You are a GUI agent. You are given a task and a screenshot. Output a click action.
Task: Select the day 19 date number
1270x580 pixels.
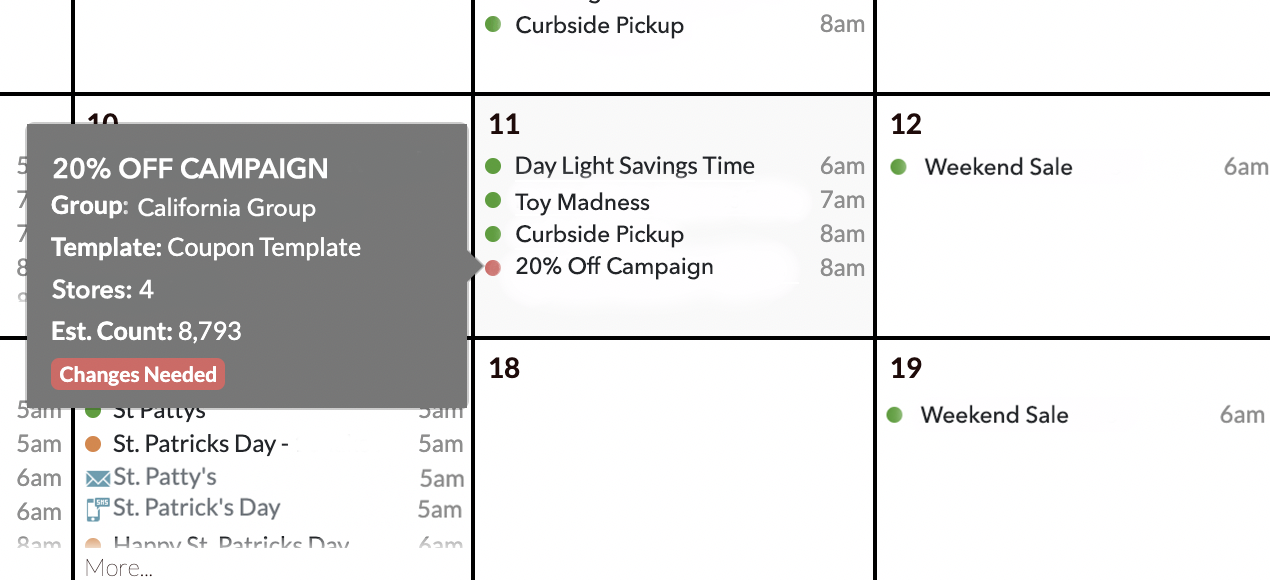[906, 368]
